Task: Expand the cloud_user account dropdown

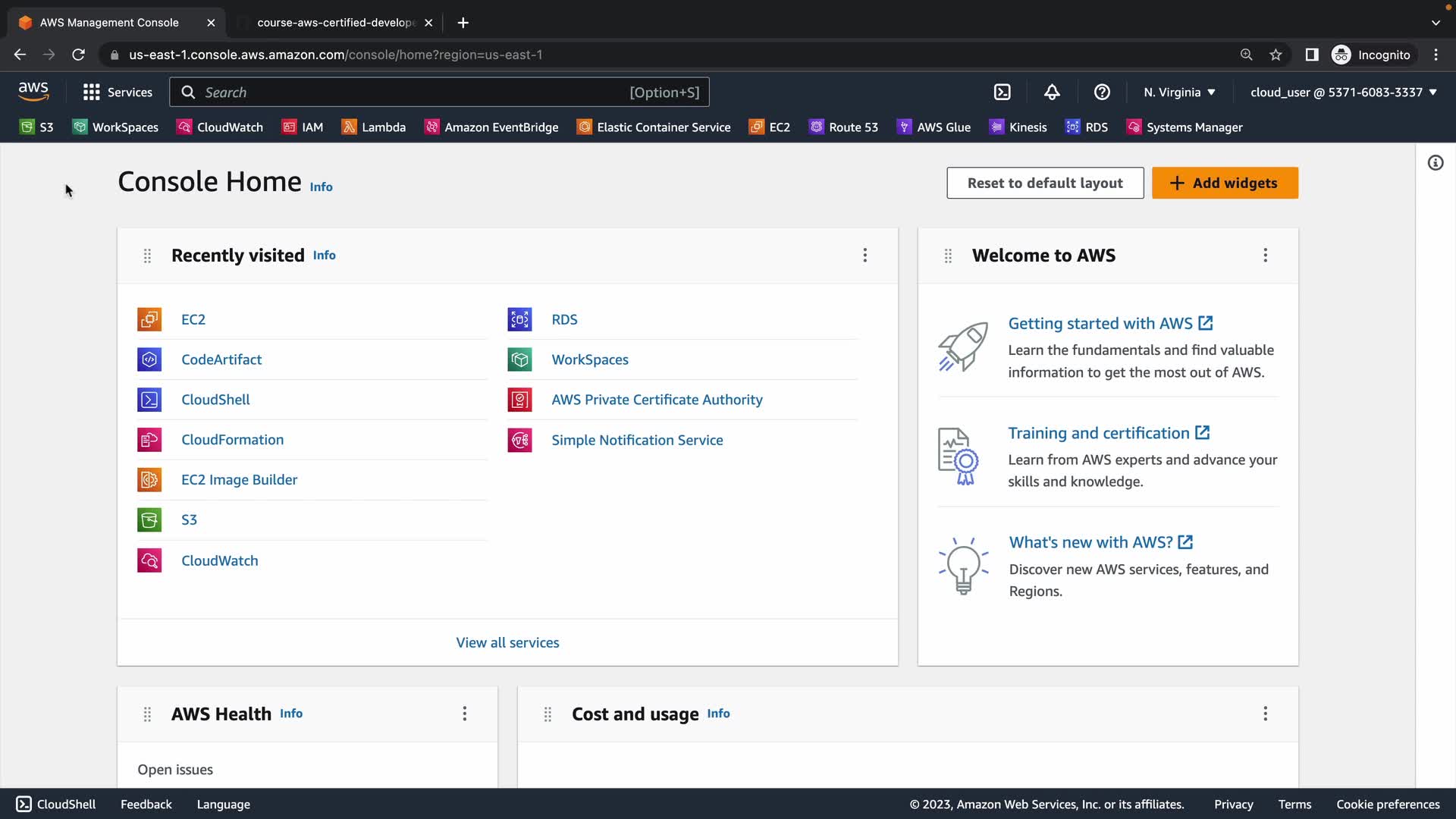Action: [x=1343, y=93]
